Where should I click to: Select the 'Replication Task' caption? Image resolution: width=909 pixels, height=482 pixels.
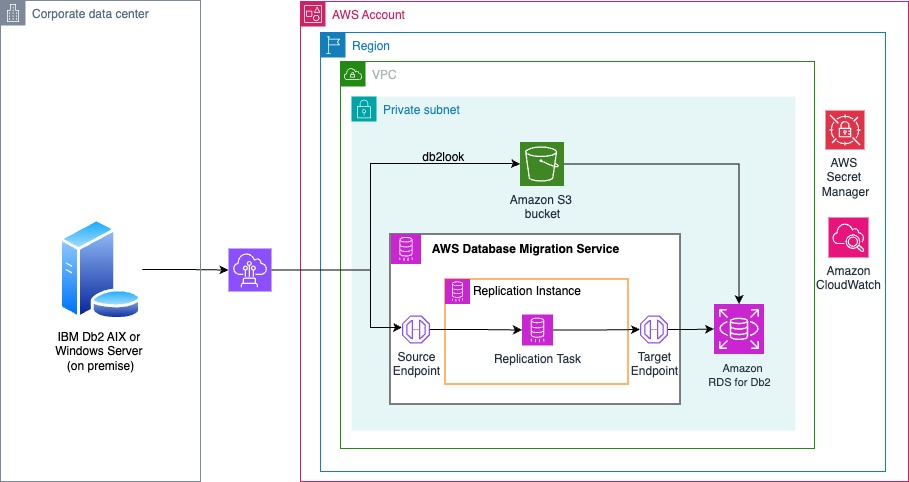[537, 359]
